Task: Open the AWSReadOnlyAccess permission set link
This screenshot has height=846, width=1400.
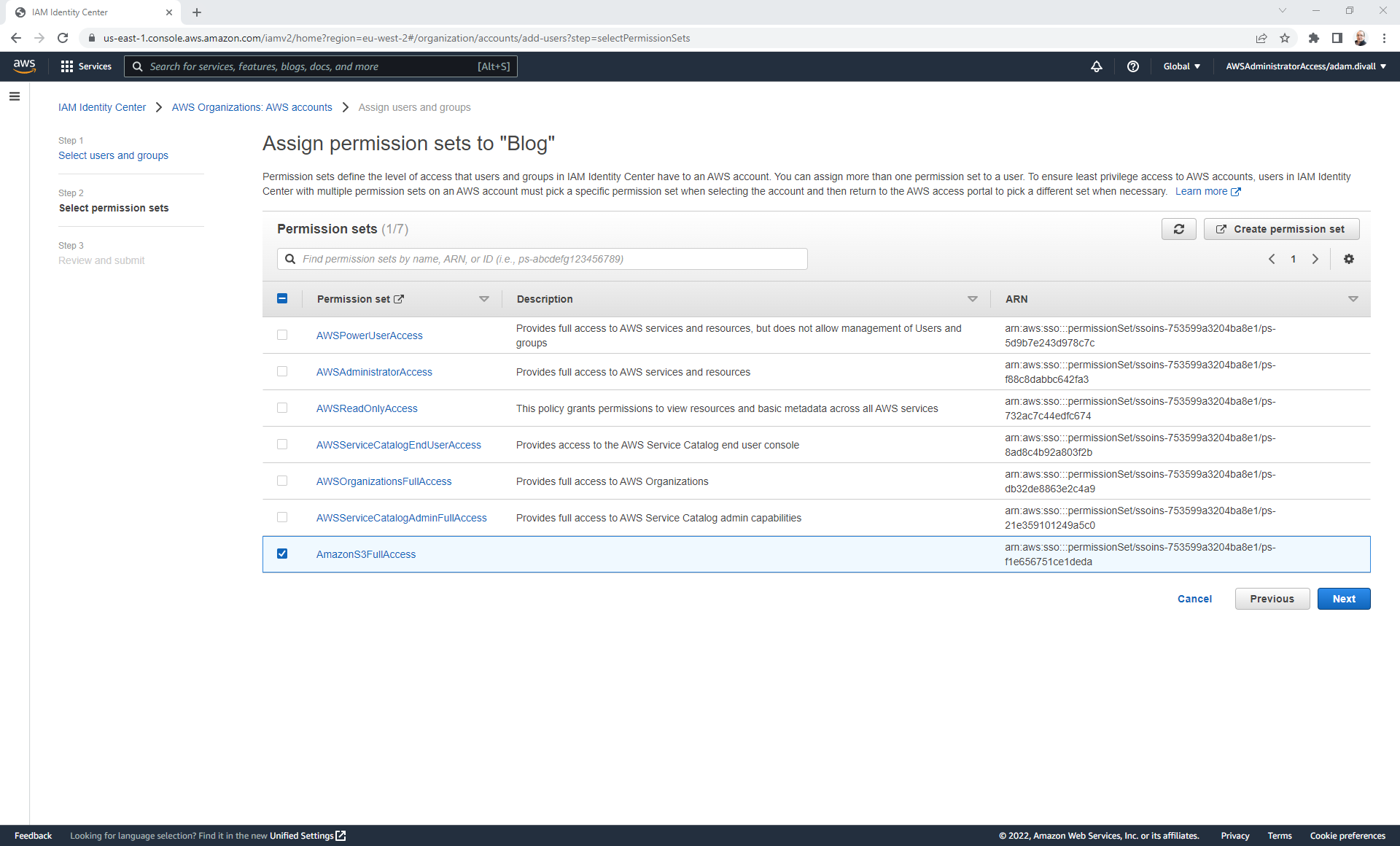Action: coord(367,408)
